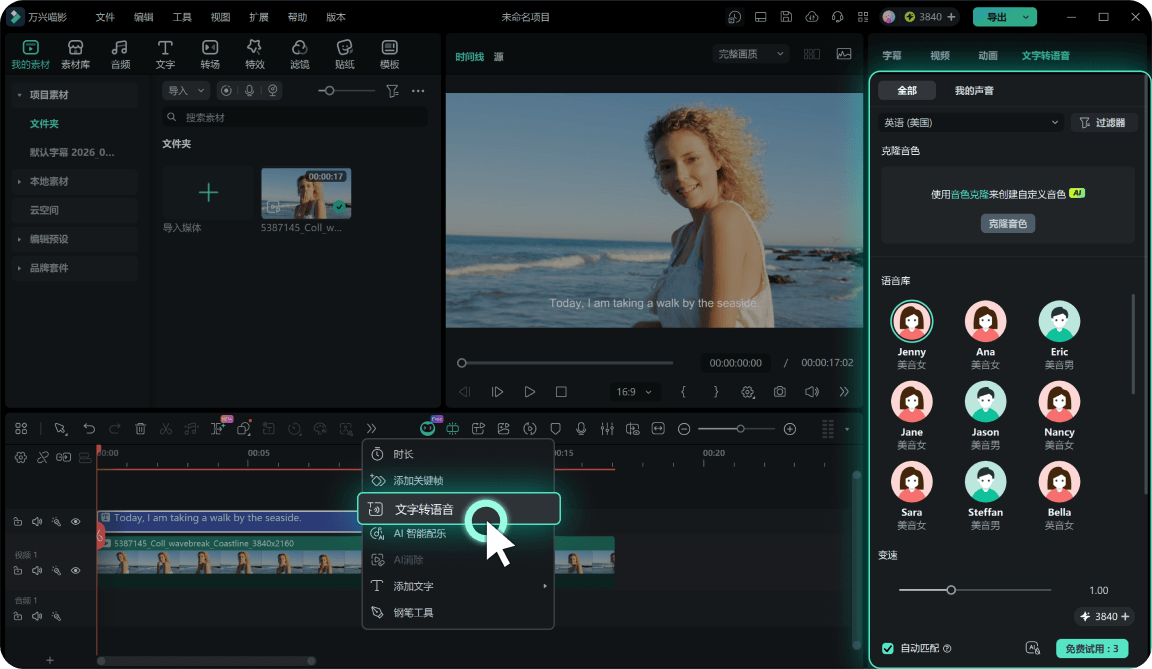1152x669 pixels.
Task: Expand the 项目素材 tree node
Action: tap(19, 95)
